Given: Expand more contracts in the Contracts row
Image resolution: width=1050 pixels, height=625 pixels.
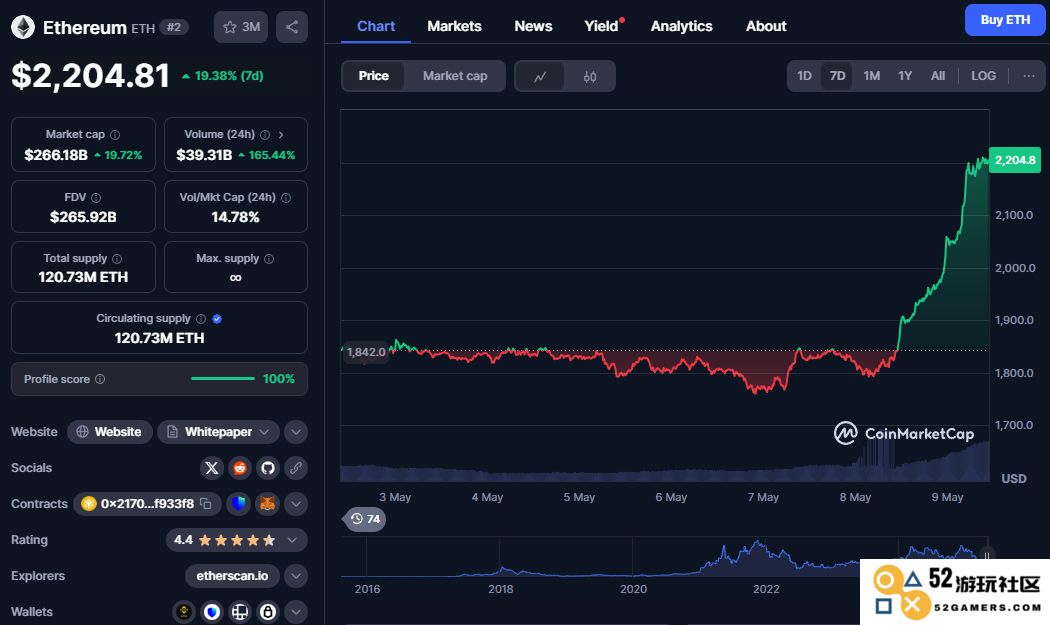Looking at the screenshot, I should coord(296,504).
